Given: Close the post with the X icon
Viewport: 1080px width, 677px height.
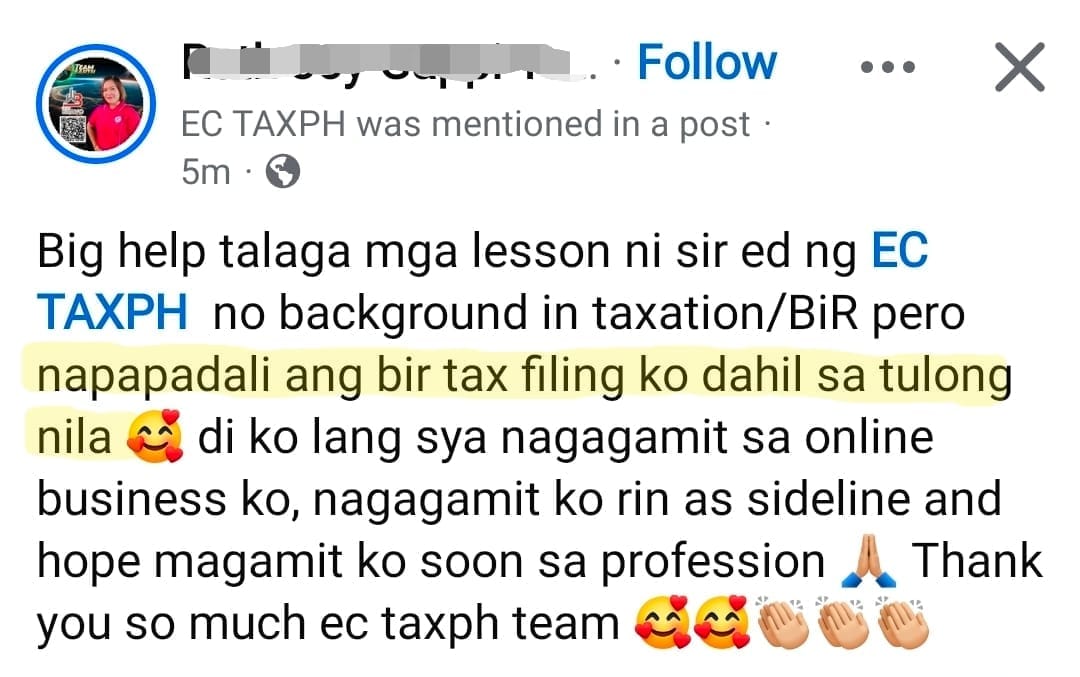Looking at the screenshot, I should click(x=1019, y=67).
